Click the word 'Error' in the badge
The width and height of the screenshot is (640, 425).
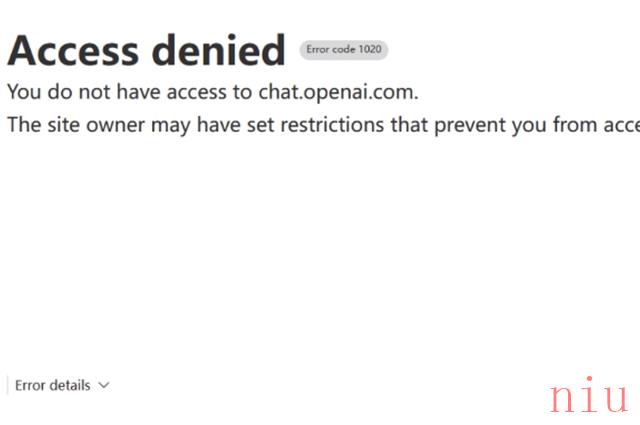tap(318, 49)
